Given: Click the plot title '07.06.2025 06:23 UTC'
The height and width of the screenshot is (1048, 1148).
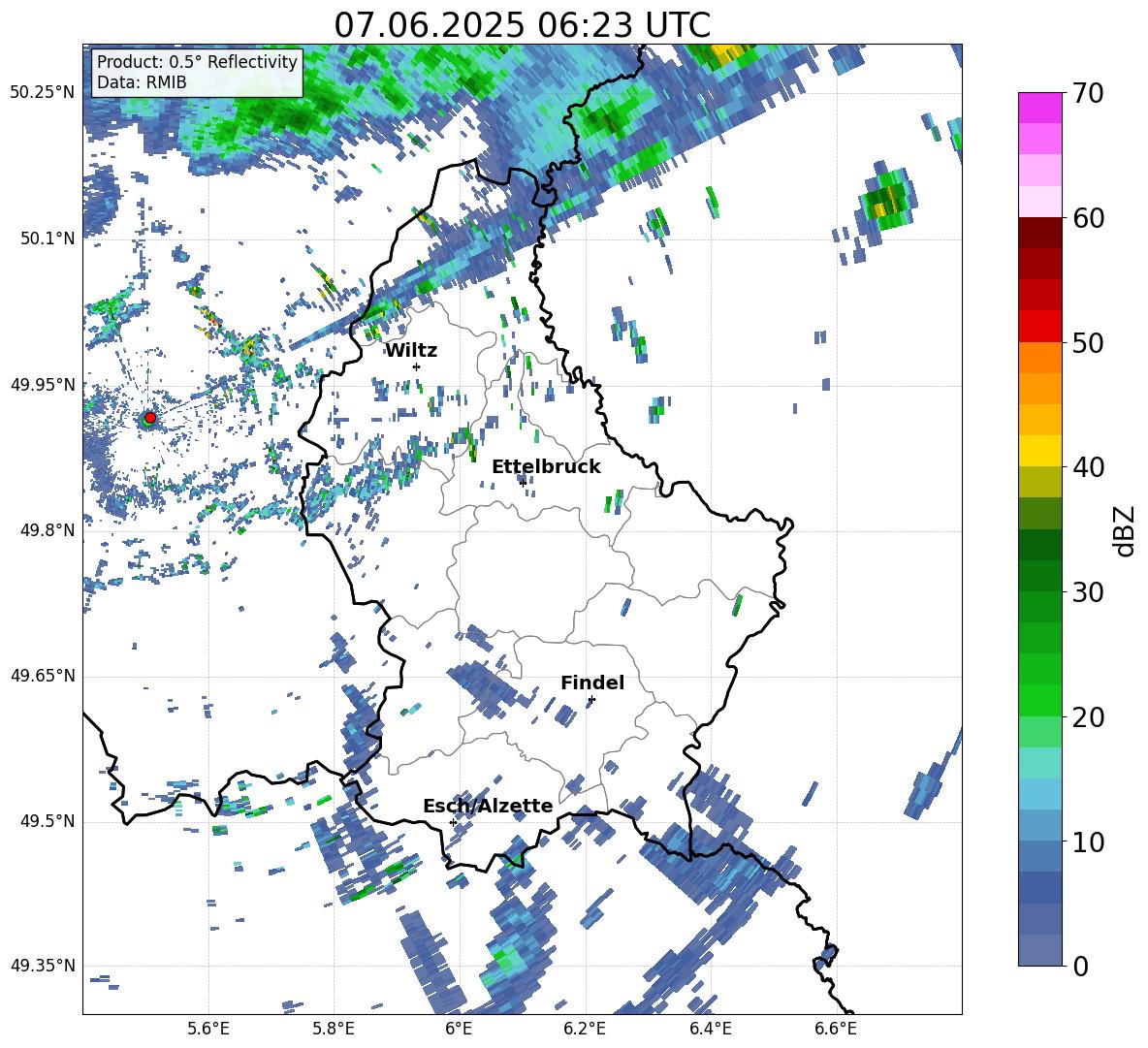Looking at the screenshot, I should [x=522, y=25].
